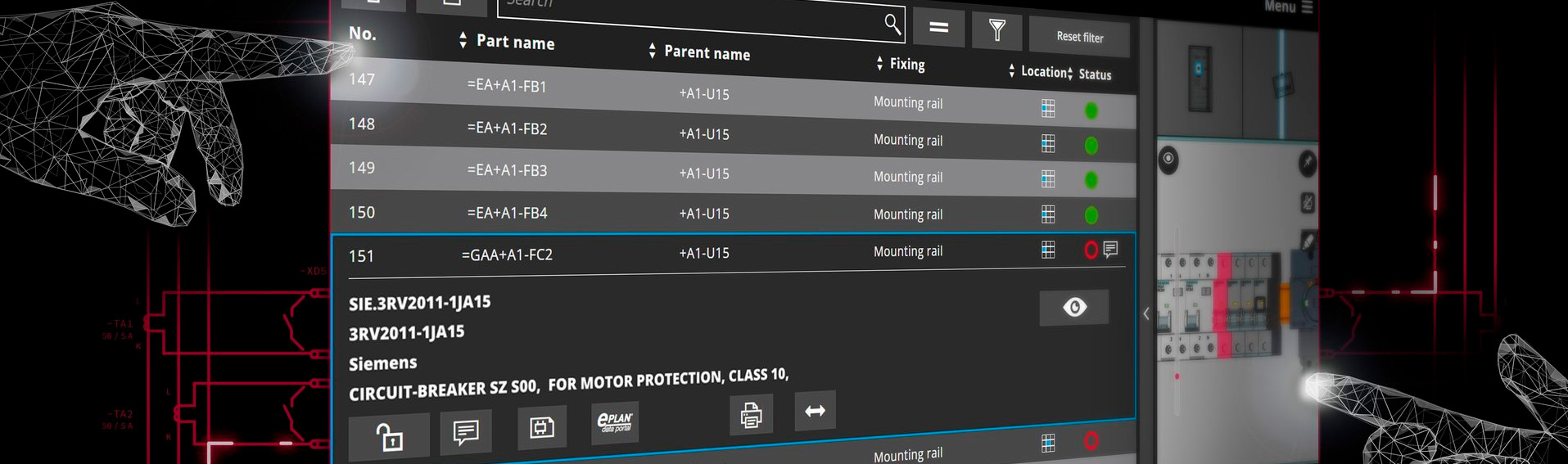
Task: Collapse the 3D view with the left chevron
Action: click(x=1145, y=313)
